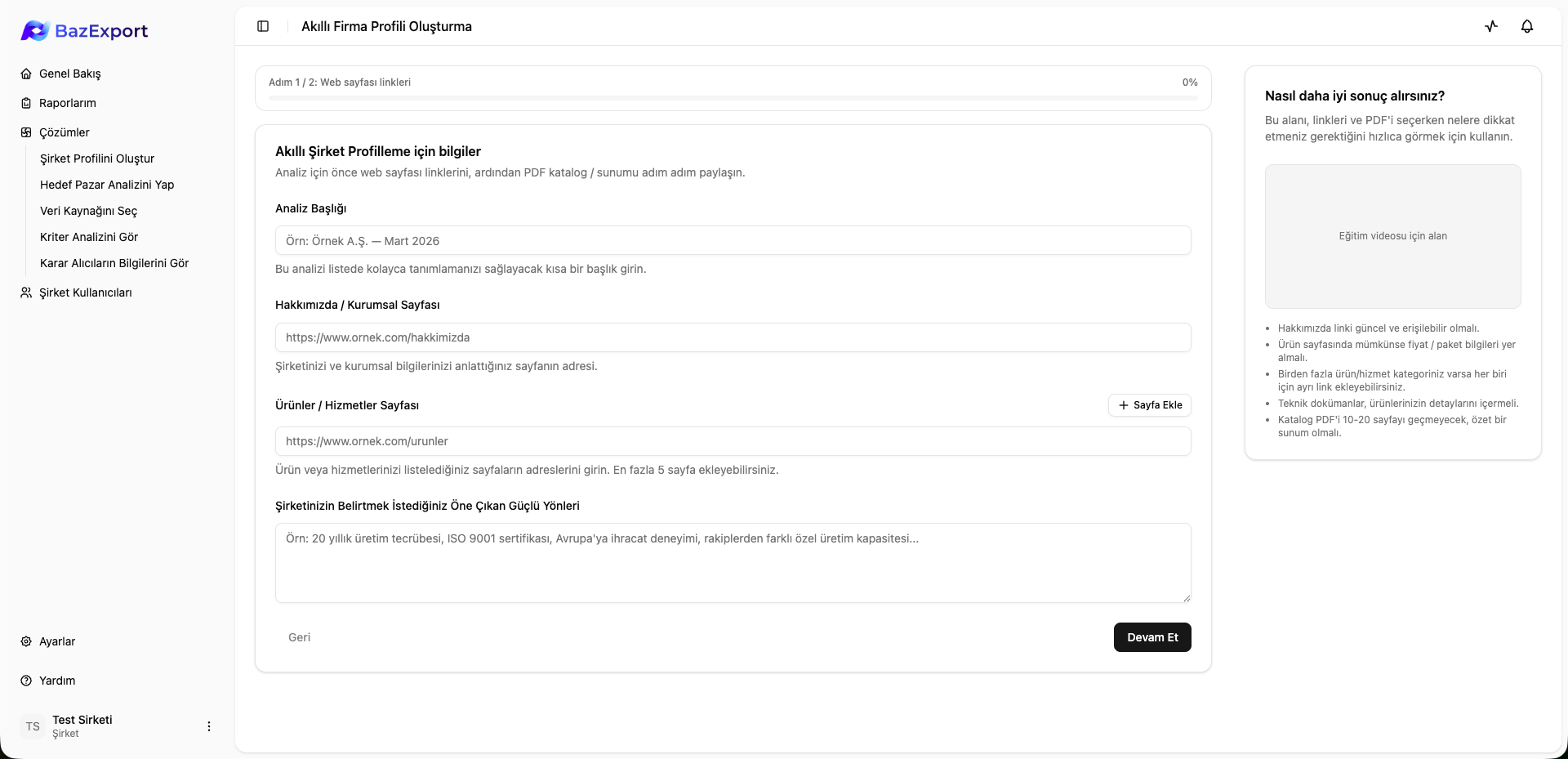Go to Hedef Pazar Analizini Yap
This screenshot has height=759, width=1568.
[107, 185]
